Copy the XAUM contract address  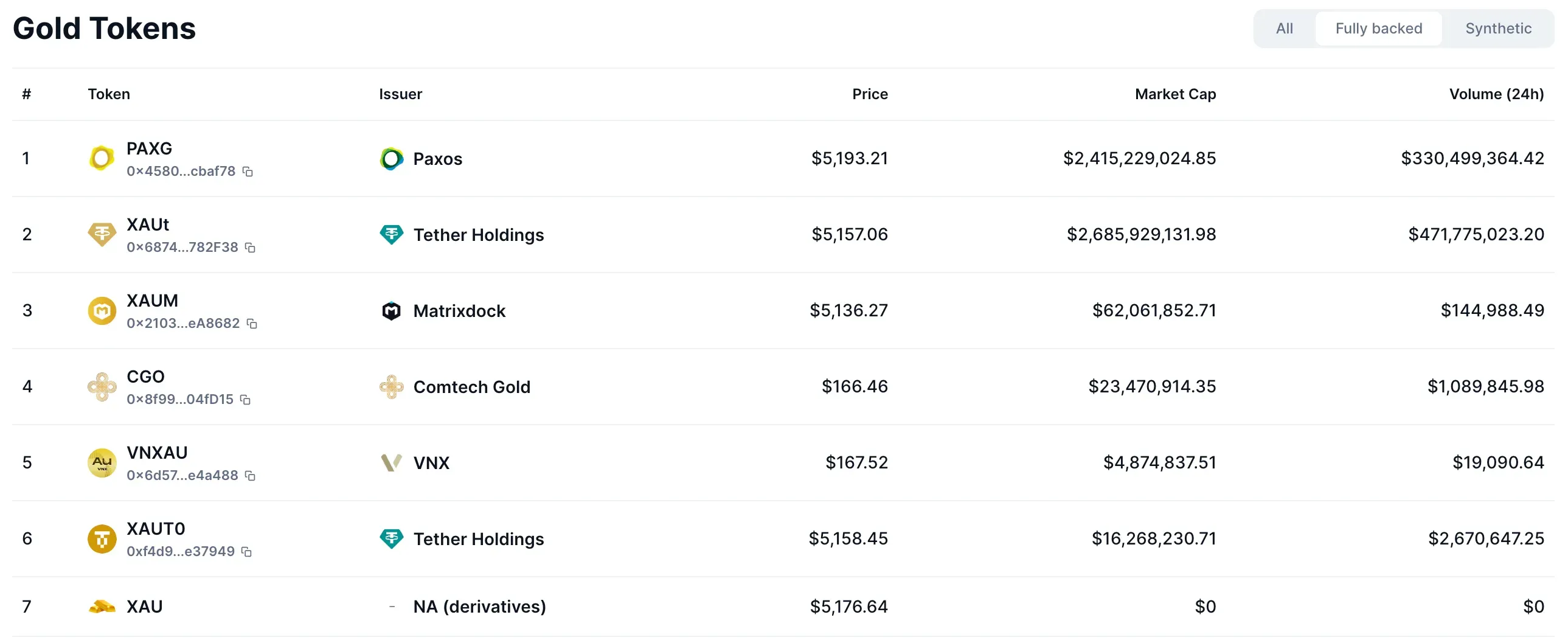pyautogui.click(x=252, y=324)
